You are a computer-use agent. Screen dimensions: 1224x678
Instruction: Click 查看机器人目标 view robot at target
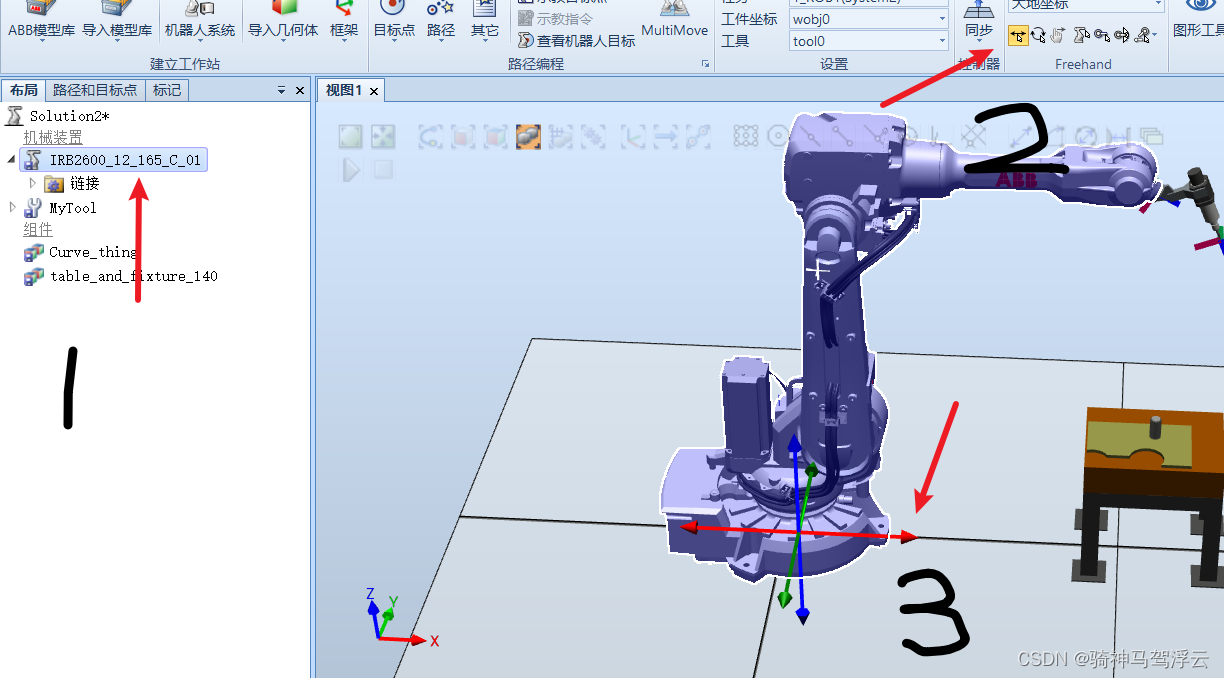(577, 41)
